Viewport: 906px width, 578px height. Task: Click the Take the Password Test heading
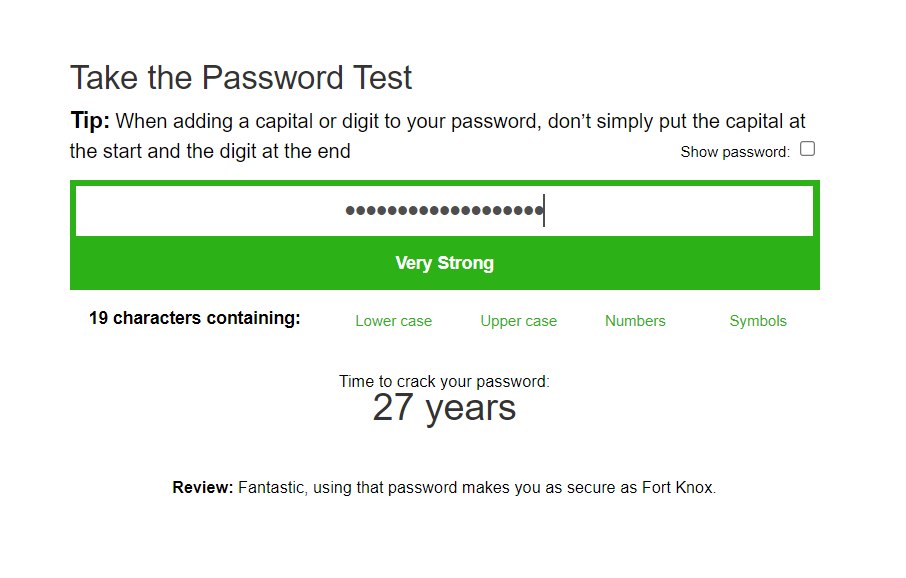241,77
